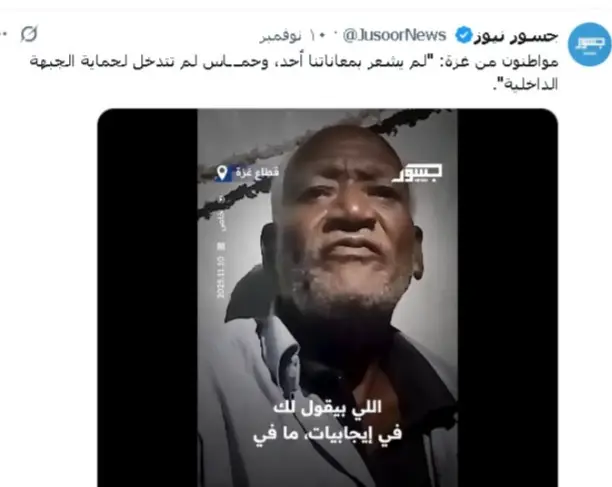This screenshot has width=612, height=487.
Task: Click the Jusoor News round profile avatar
Action: (x=590, y=44)
